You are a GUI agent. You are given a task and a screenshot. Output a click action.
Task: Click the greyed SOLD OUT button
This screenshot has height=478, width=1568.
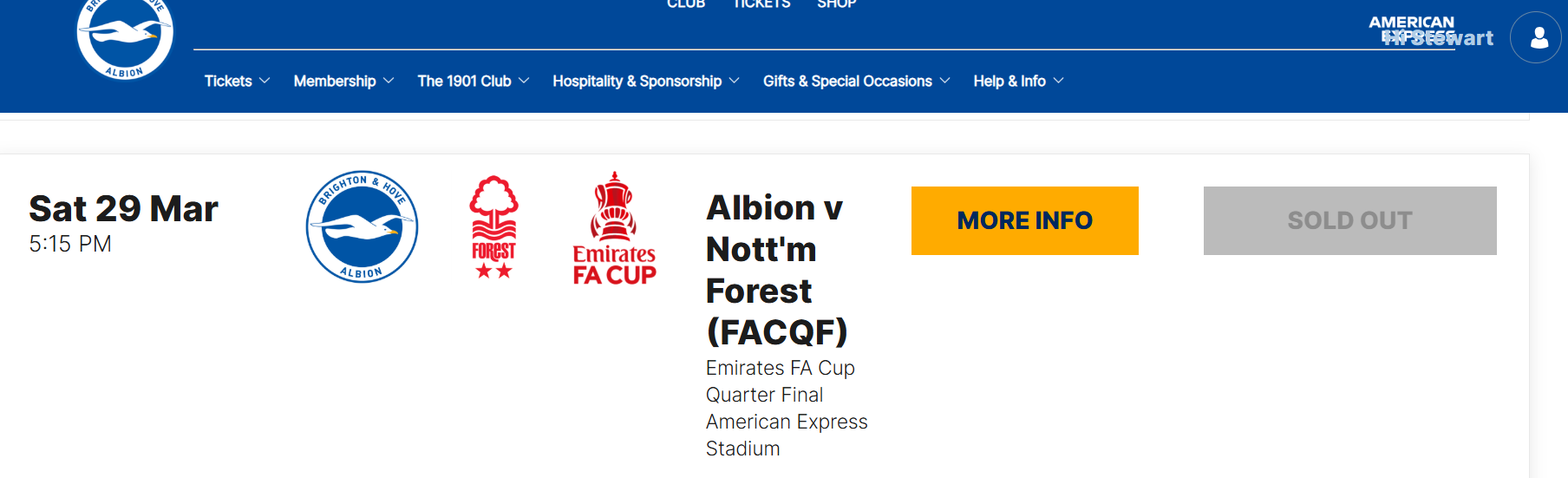tap(1350, 220)
